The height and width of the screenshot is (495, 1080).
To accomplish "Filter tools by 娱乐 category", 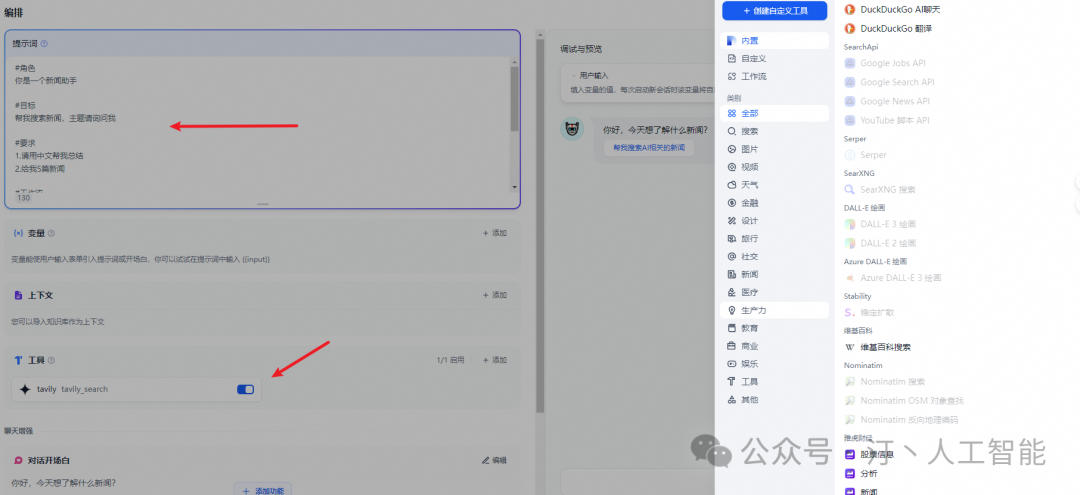I will tap(774, 364).
